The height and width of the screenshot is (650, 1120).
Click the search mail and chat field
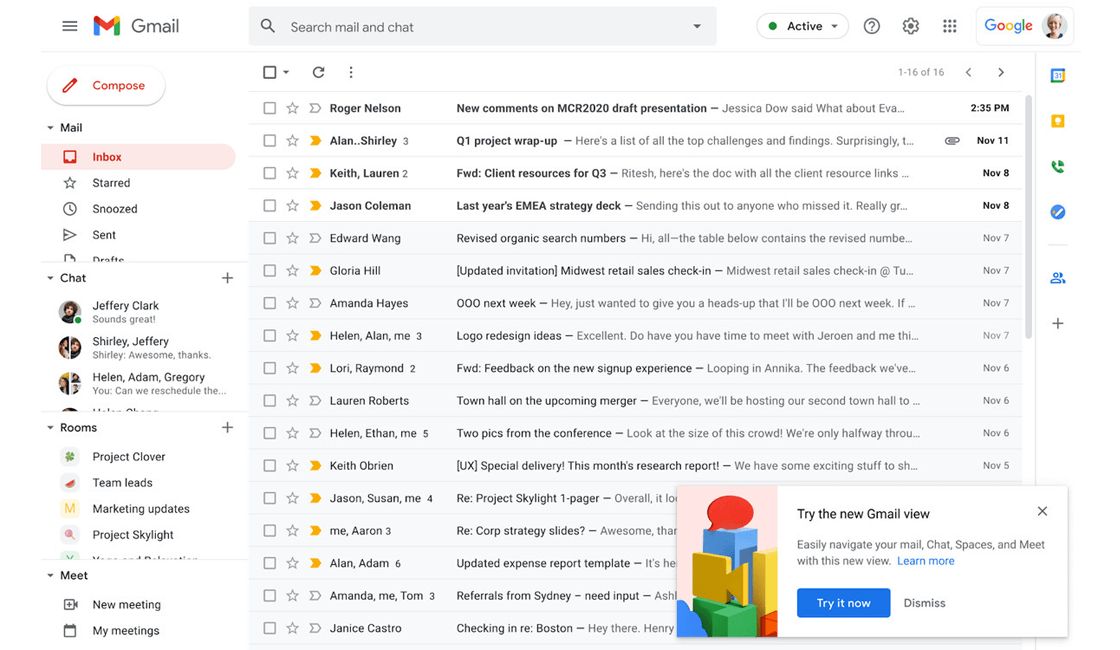coord(450,26)
